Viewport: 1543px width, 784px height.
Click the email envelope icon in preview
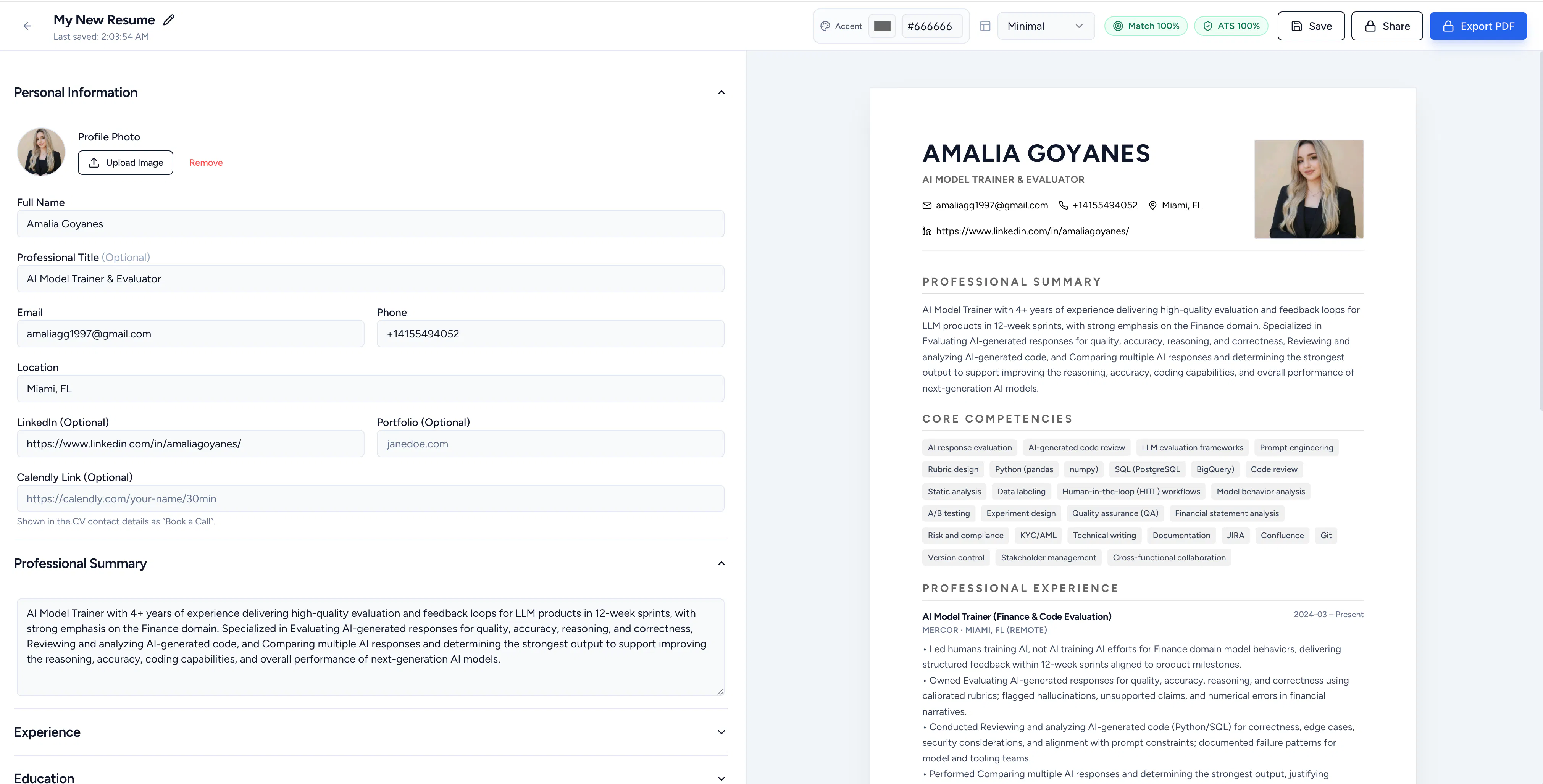point(926,205)
